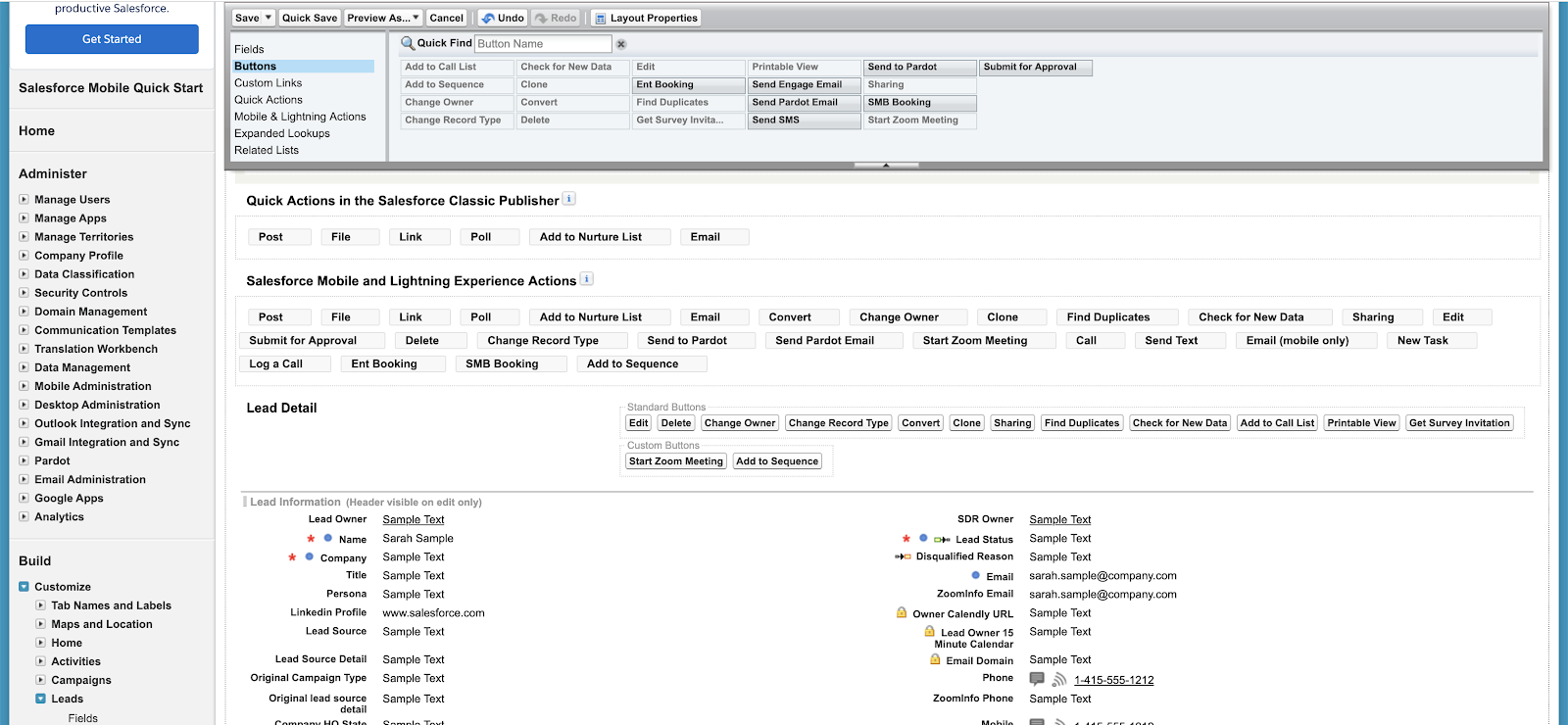
Task: Click Send Engage Email palette button
Action: 804,84
